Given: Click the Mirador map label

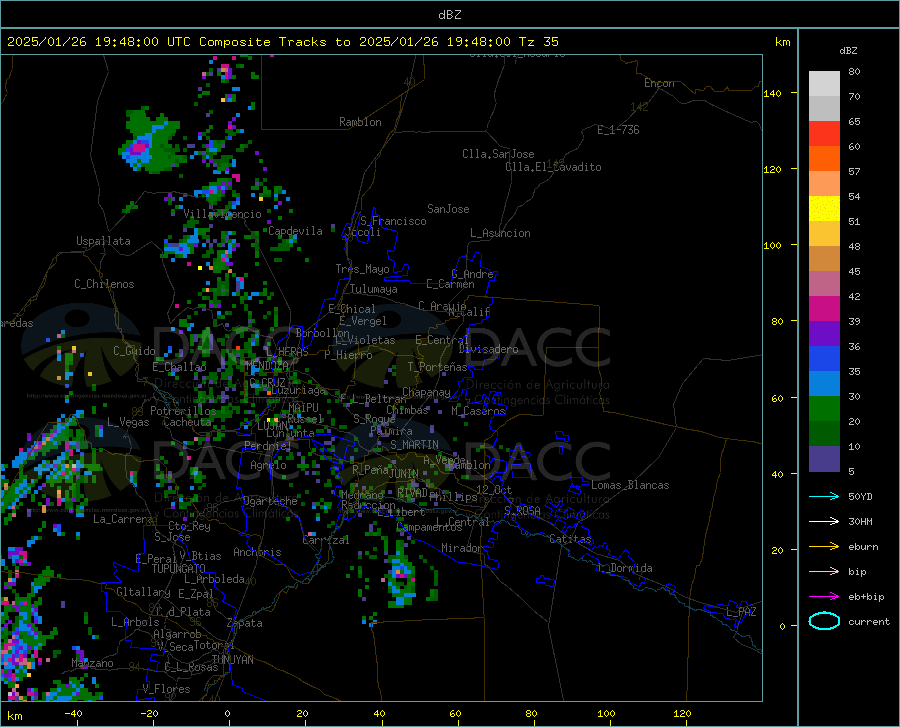Looking at the screenshot, I should click(462, 548).
